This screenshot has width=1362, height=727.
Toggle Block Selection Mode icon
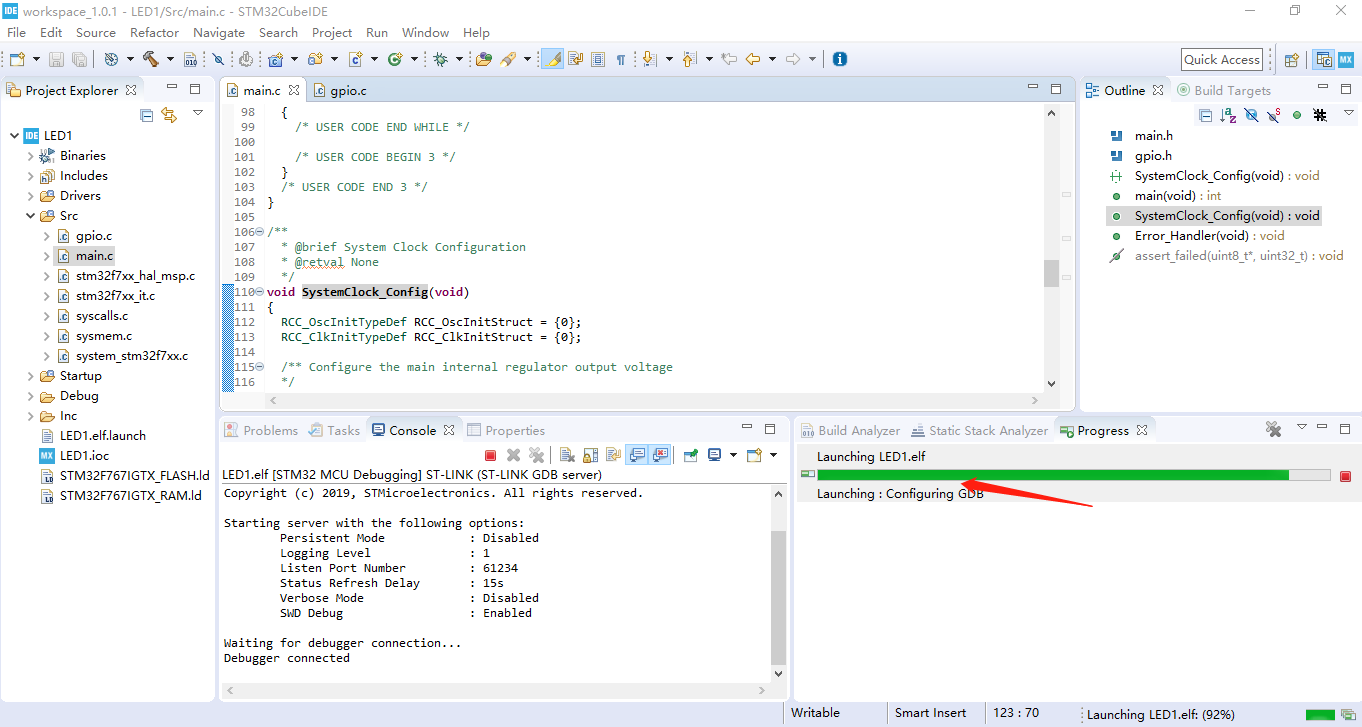tap(598, 60)
